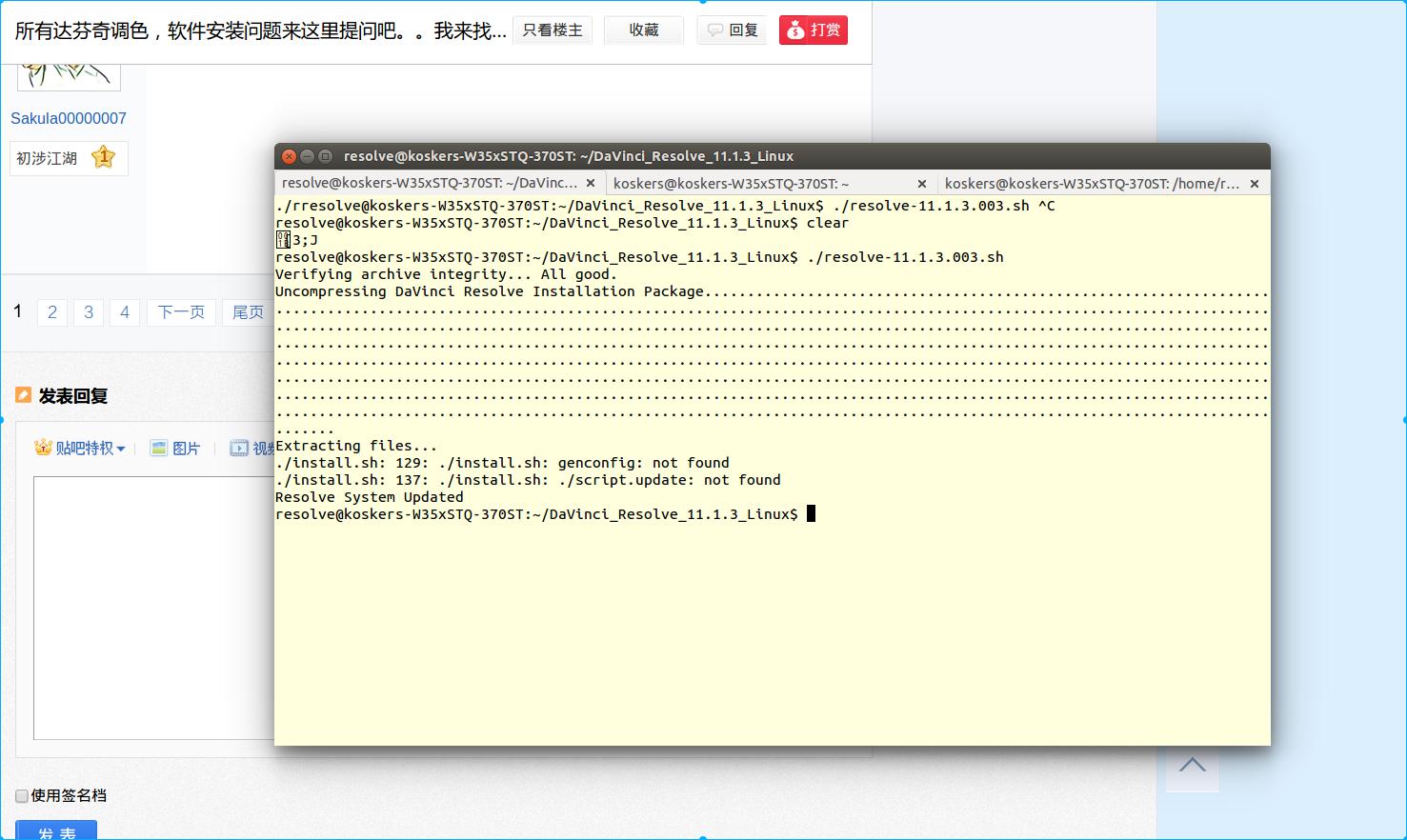Click the 'genconfig: not found' error line
This screenshot has height=840, width=1407.
pyautogui.click(x=502, y=463)
